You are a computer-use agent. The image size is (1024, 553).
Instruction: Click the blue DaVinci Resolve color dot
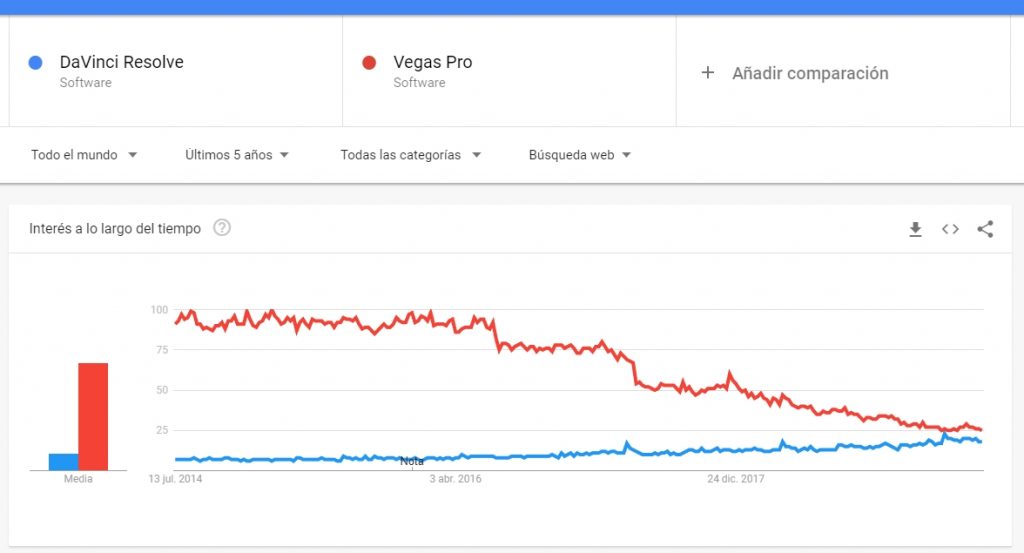click(36, 63)
